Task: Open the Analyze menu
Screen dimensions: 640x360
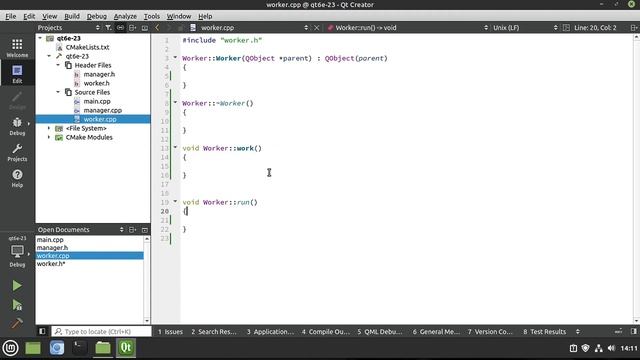Action: [125, 16]
